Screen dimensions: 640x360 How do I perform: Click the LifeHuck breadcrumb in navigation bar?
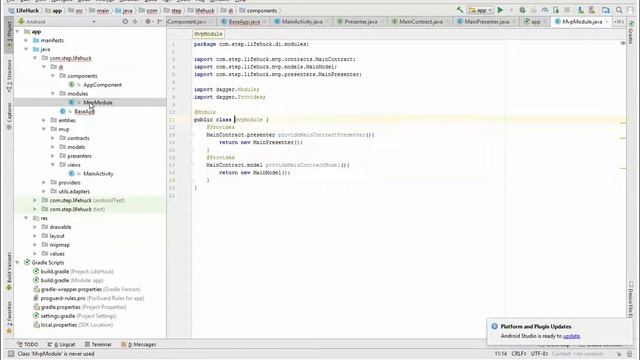[x=24, y=11]
